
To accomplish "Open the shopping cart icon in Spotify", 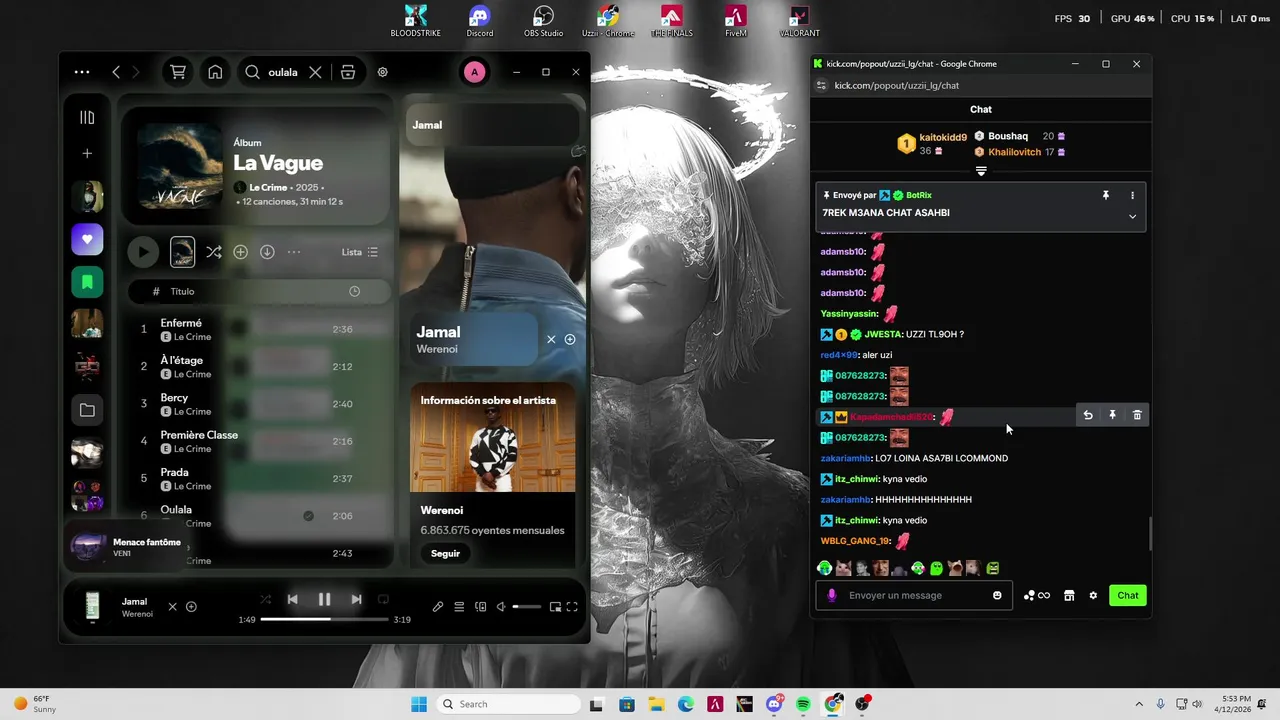I will tap(178, 72).
